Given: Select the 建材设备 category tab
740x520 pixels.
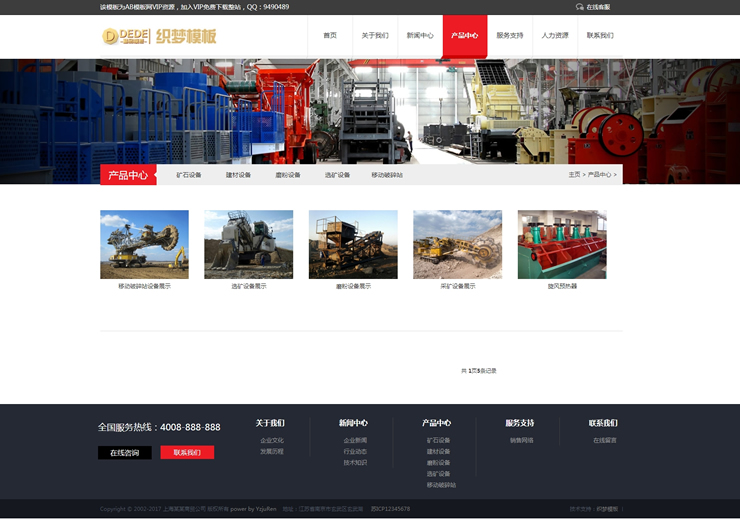Looking at the screenshot, I should 238,175.
